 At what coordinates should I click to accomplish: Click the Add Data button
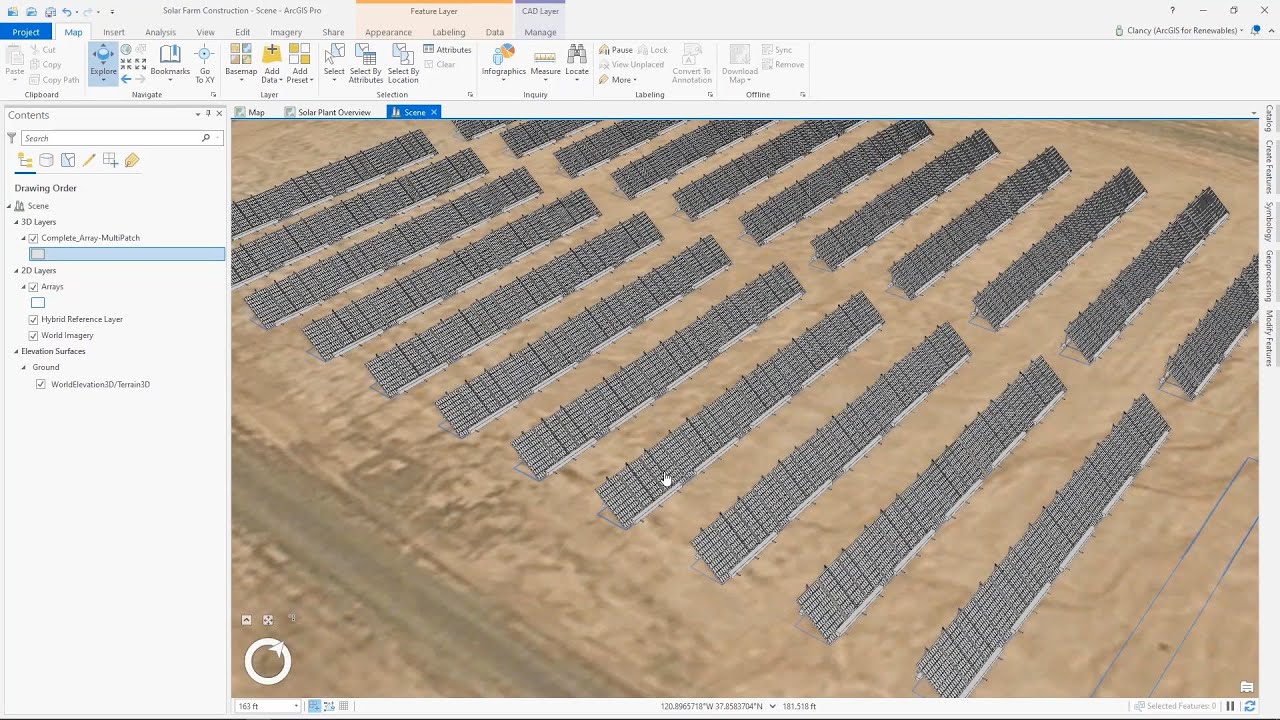coord(271,64)
